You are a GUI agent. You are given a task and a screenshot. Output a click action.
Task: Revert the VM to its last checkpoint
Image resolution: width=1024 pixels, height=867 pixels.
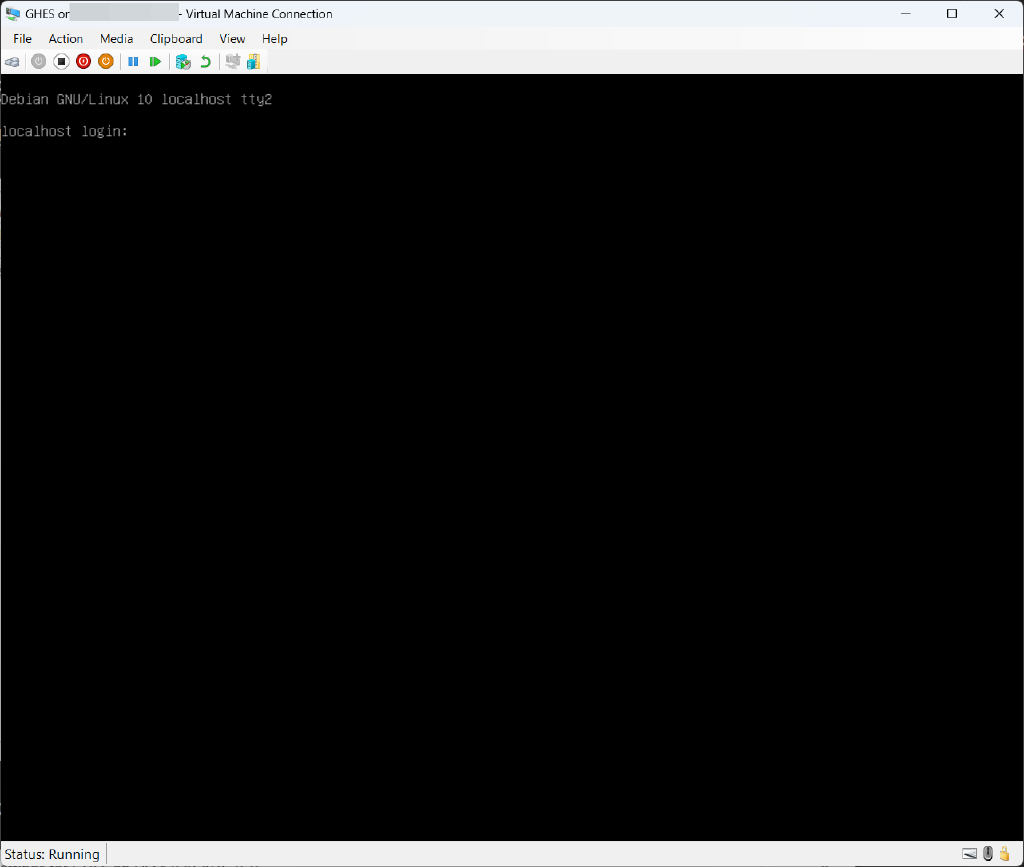pyautogui.click(x=204, y=61)
